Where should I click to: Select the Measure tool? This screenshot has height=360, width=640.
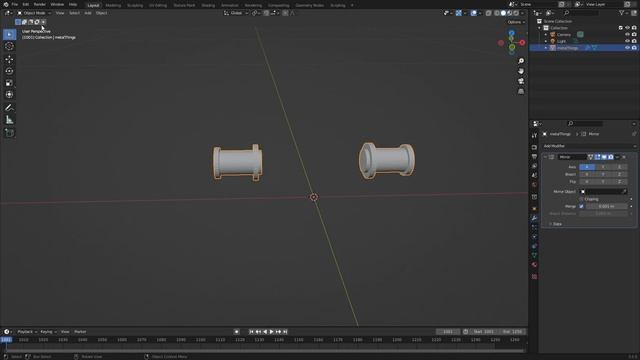[9, 120]
